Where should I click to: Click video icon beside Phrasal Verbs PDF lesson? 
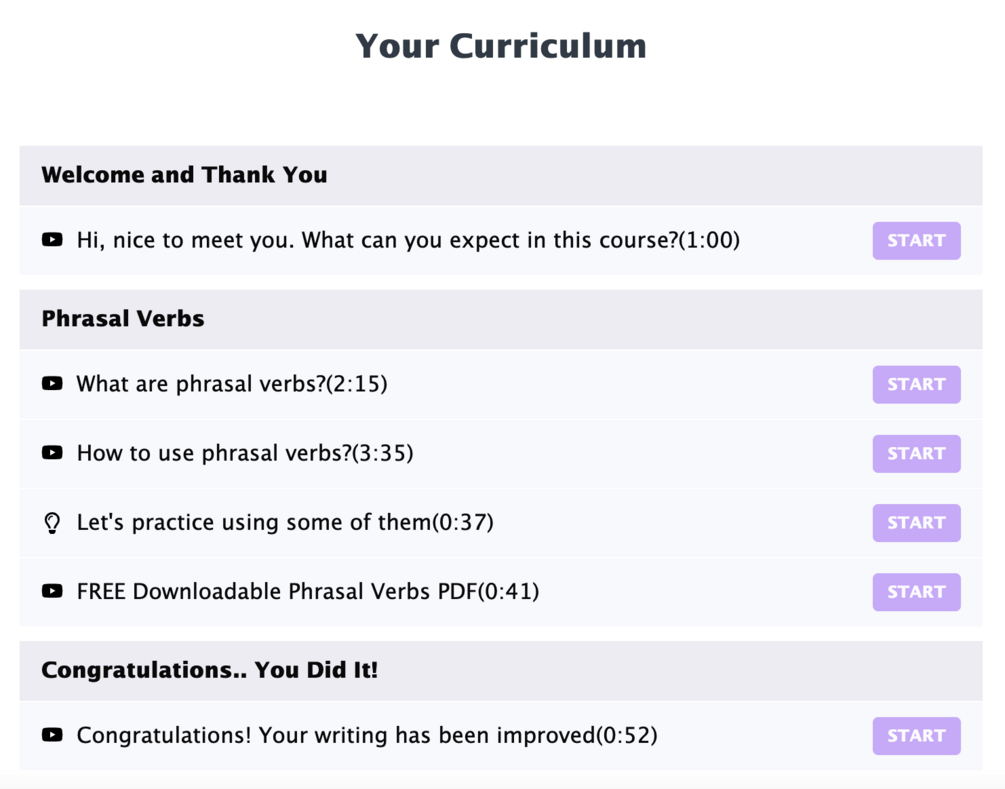pos(52,592)
